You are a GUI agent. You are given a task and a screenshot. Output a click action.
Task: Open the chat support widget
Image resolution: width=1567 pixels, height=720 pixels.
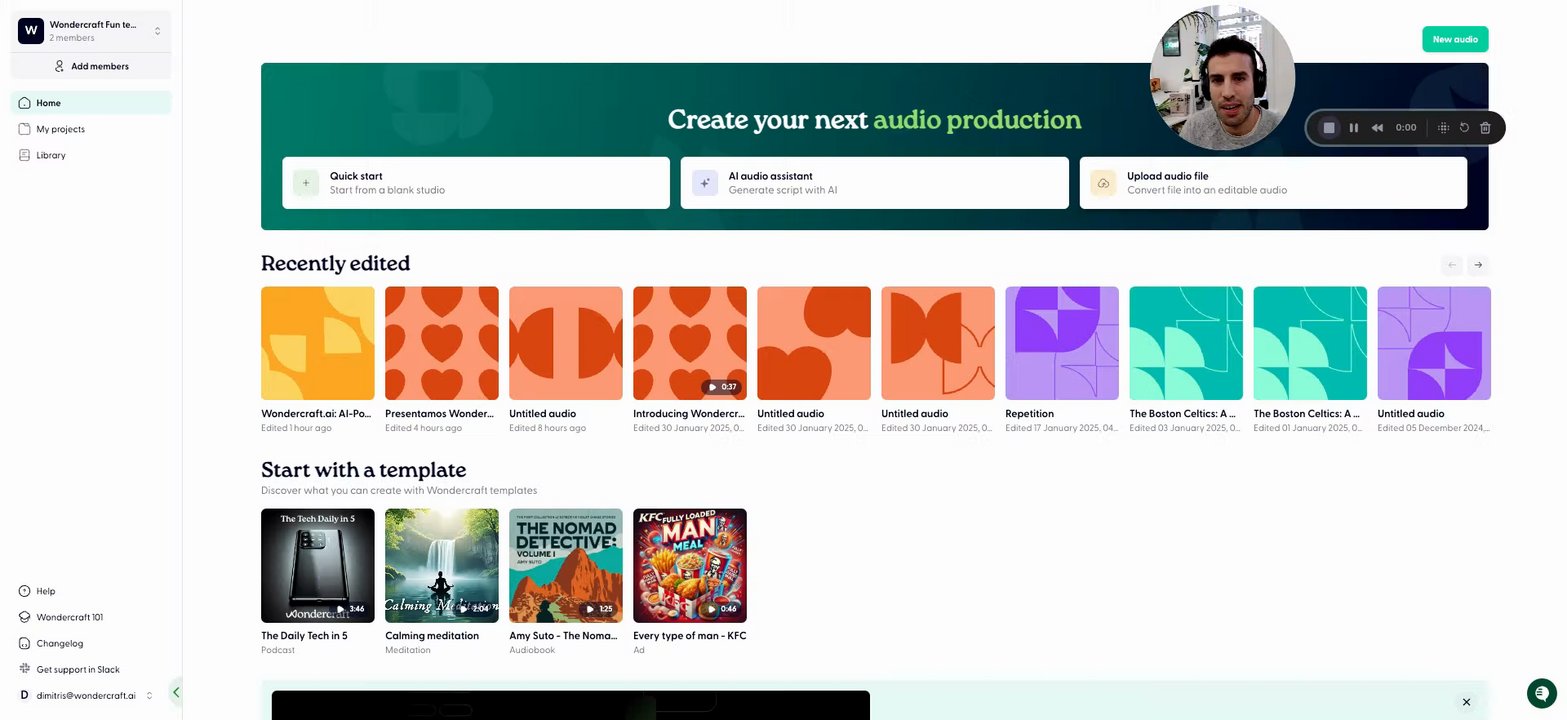tap(1542, 693)
